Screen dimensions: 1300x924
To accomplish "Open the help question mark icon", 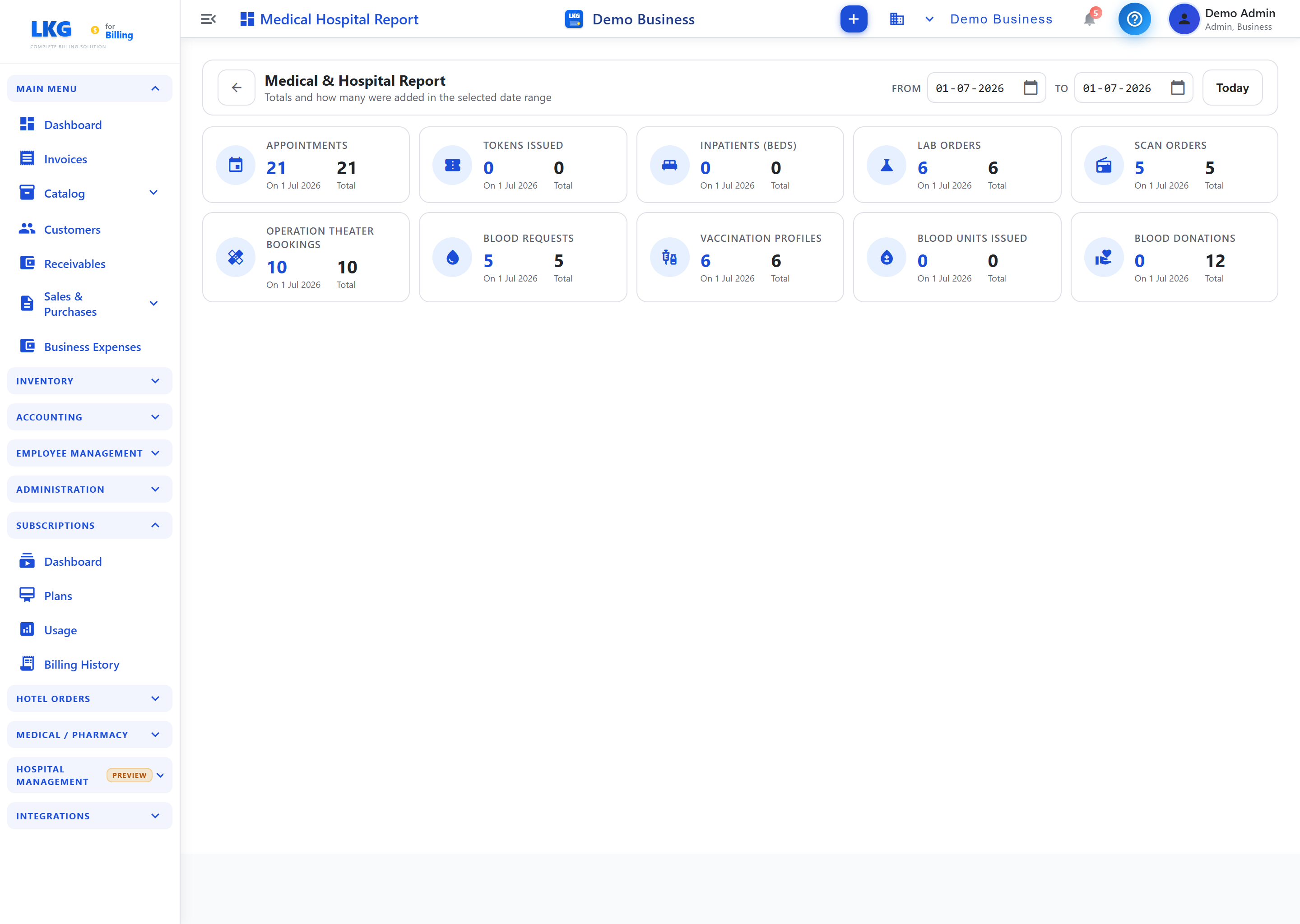I will [x=1134, y=19].
